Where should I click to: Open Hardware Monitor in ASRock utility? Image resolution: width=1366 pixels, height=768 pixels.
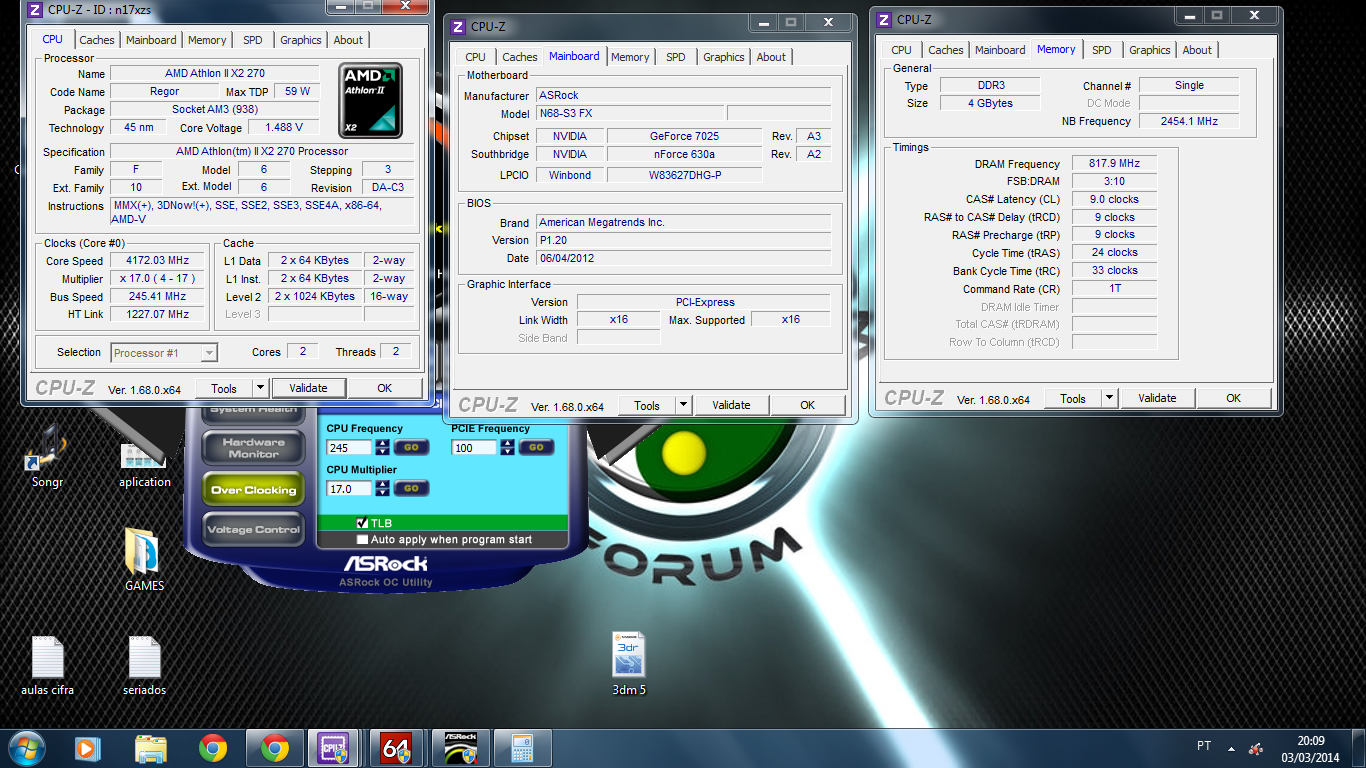point(253,448)
